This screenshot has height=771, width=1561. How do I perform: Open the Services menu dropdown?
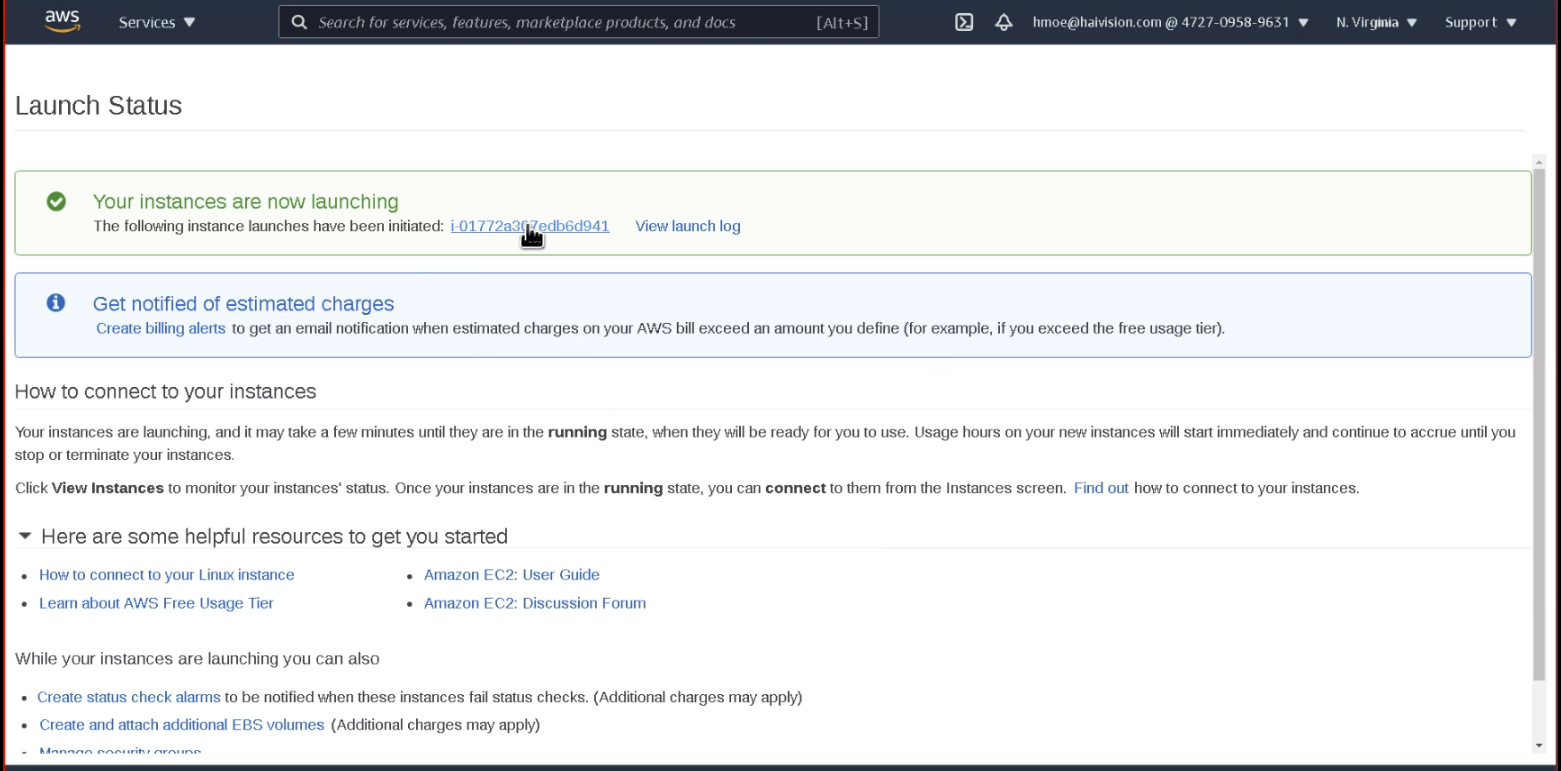(157, 22)
